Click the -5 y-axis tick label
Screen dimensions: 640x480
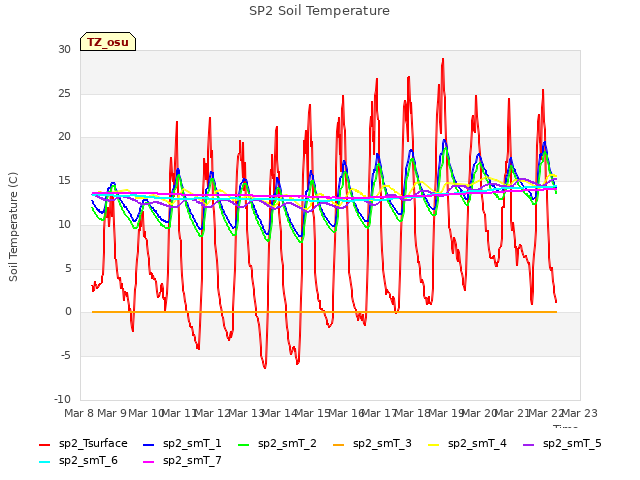66,356
